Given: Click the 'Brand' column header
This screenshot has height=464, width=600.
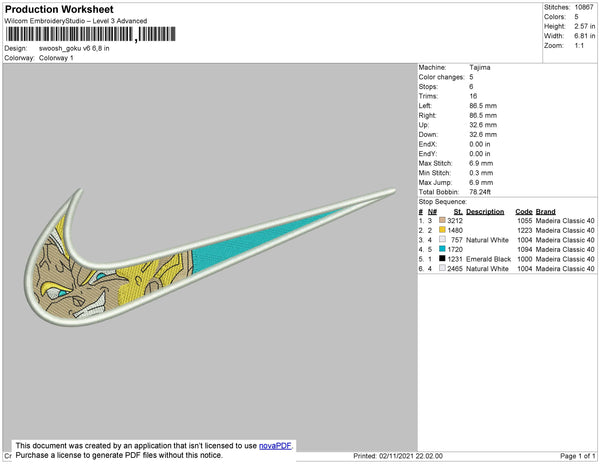Looking at the screenshot, I should (x=545, y=212).
